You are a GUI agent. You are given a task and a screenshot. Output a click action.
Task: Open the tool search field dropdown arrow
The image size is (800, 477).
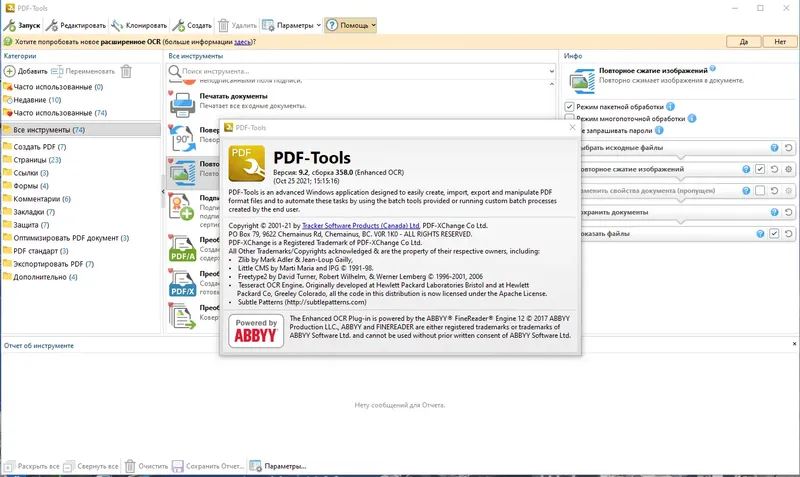point(552,71)
